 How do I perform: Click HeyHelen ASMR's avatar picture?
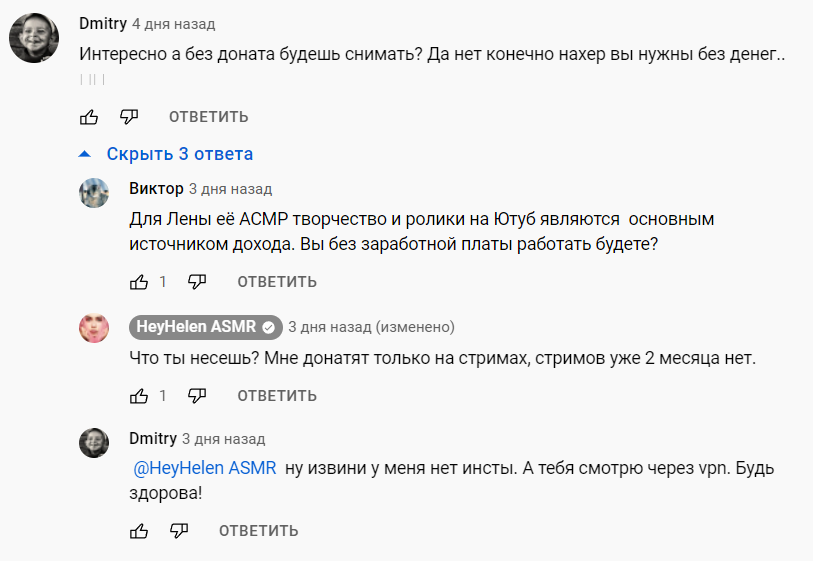coord(94,327)
